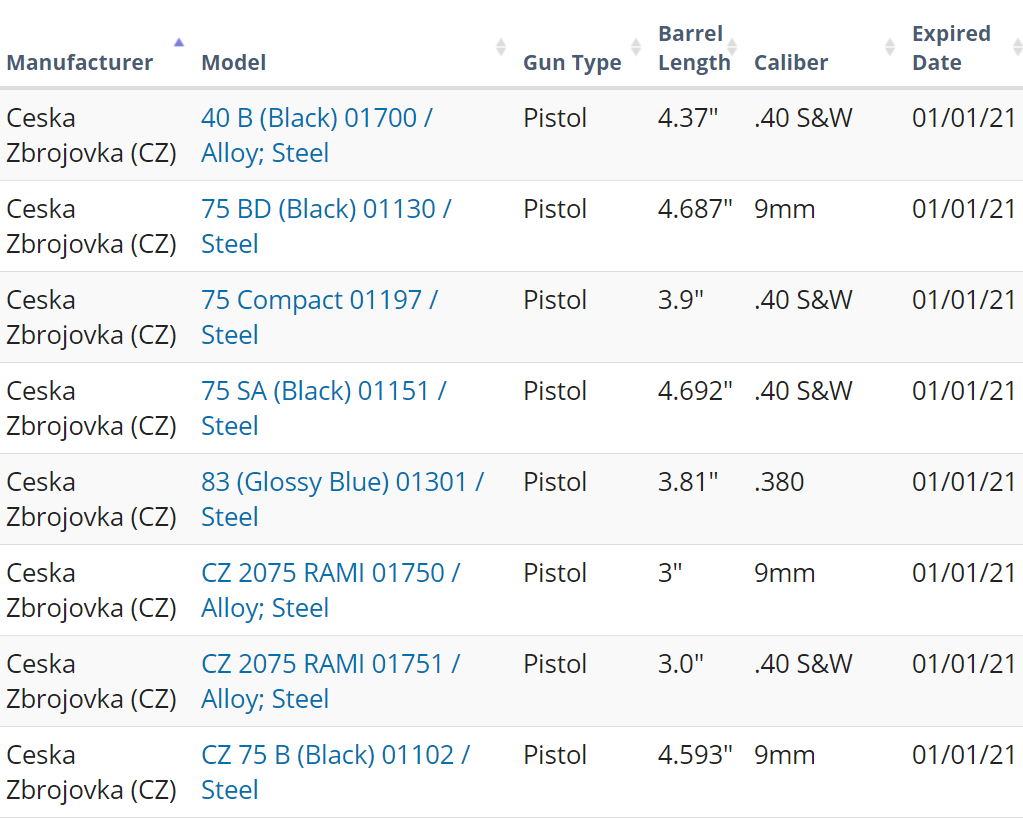Sort table by Manufacturer column arrow
Image resolution: width=1023 pixels, height=818 pixels.
(x=179, y=43)
